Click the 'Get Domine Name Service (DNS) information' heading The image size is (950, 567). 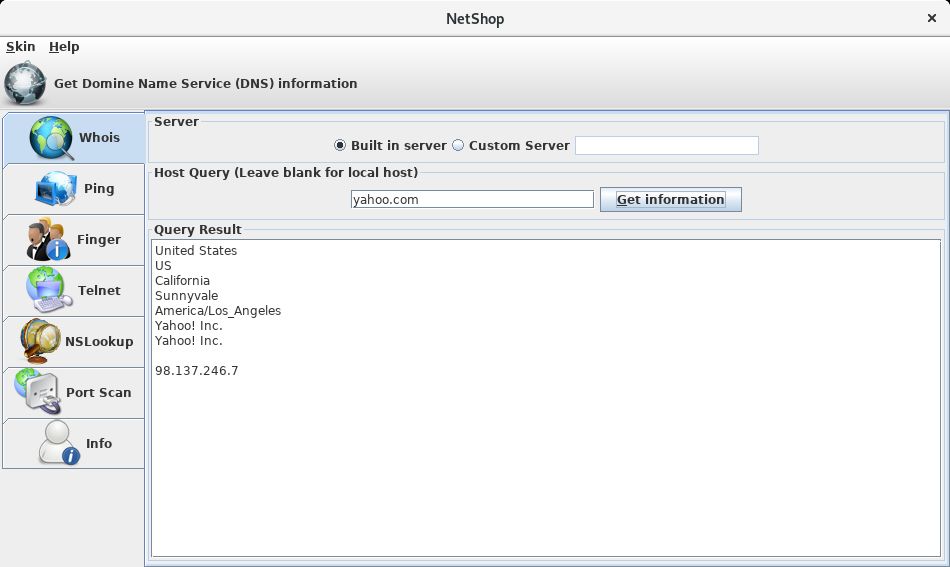[205, 84]
